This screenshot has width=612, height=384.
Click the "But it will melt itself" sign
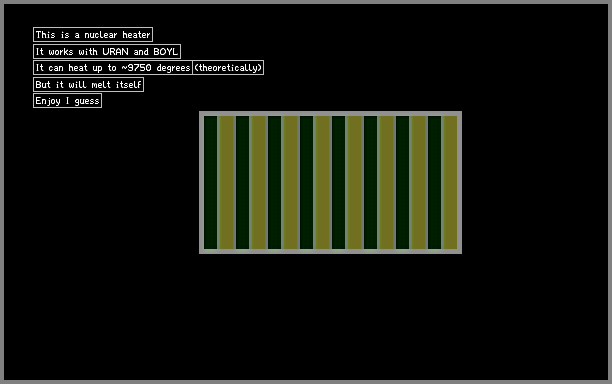pos(89,85)
